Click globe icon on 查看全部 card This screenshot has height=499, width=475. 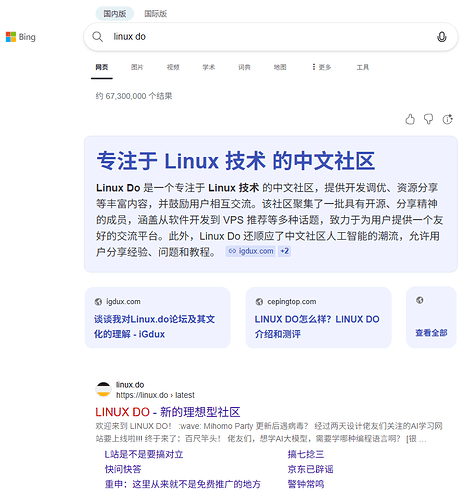tap(420, 300)
